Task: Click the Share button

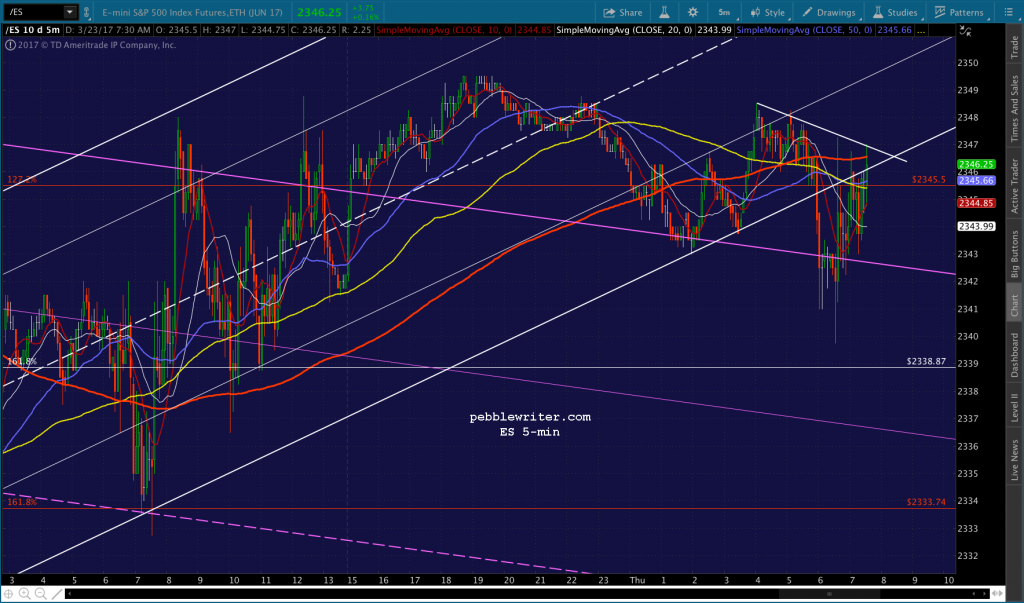Action: point(623,12)
